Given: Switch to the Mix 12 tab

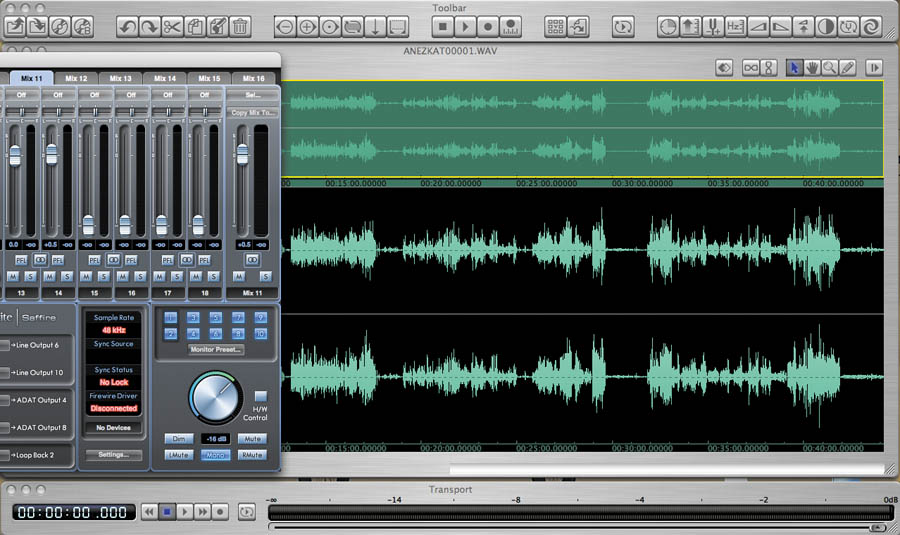Looking at the screenshot, I should [76, 78].
